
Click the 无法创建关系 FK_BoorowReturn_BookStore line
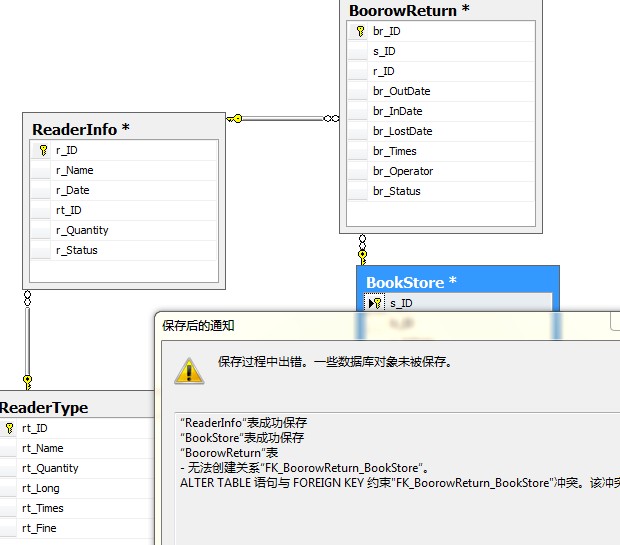click(305, 468)
